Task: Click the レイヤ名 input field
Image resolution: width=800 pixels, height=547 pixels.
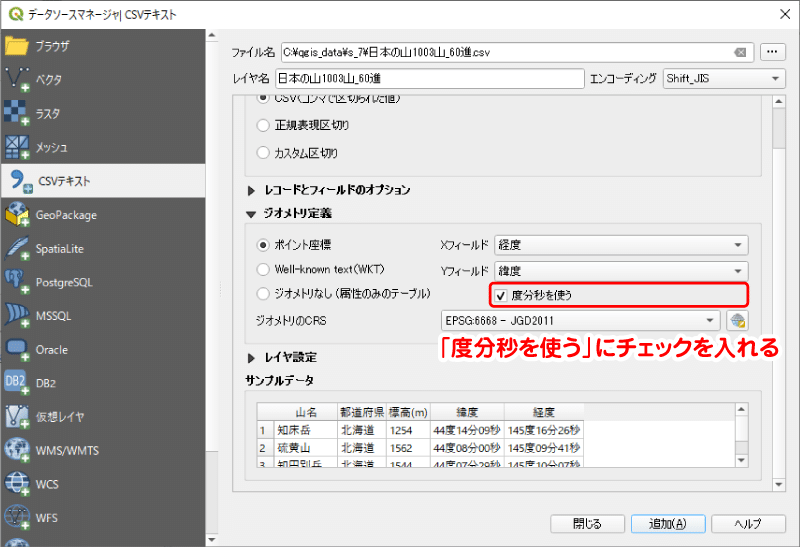Action: tap(430, 79)
